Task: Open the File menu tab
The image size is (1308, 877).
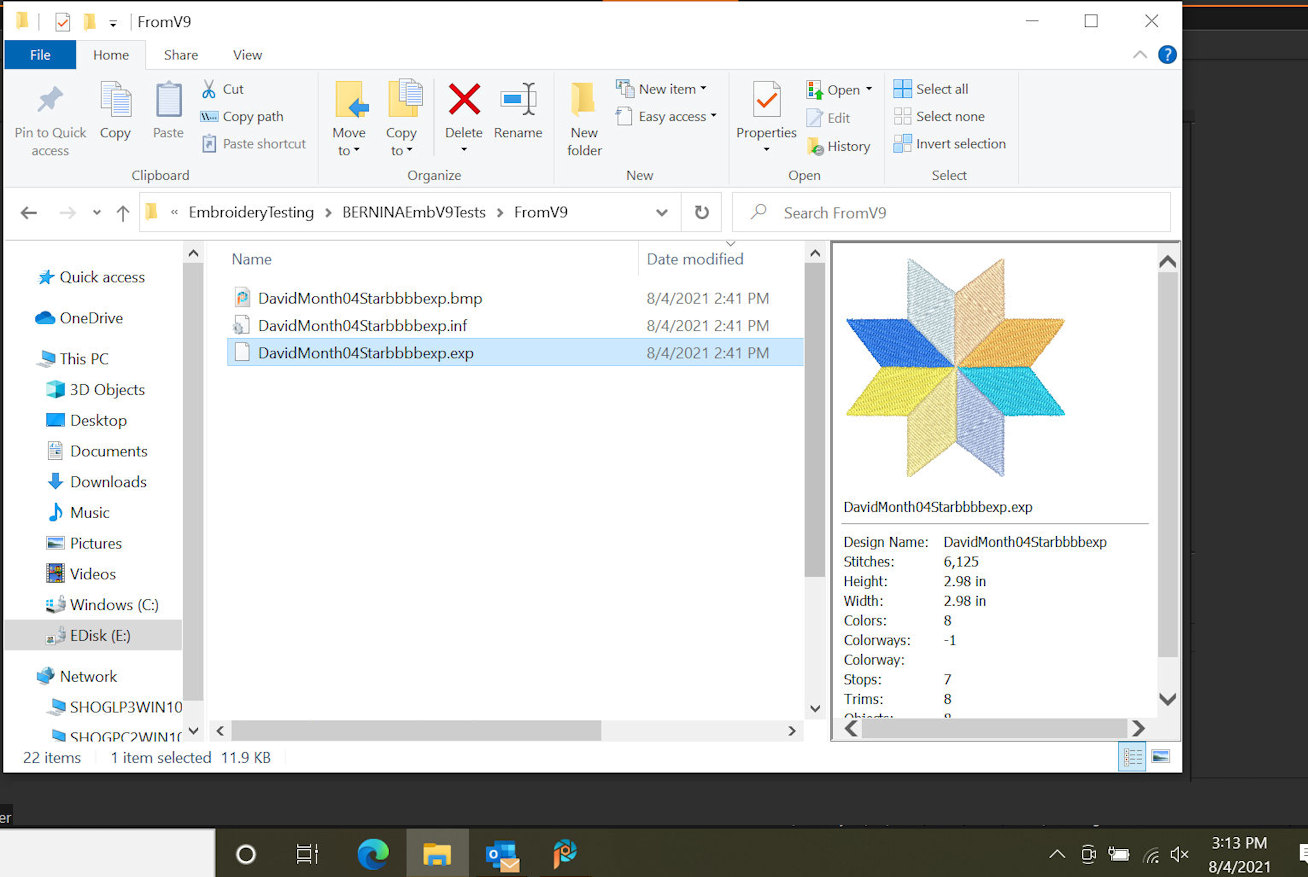Action: [40, 55]
